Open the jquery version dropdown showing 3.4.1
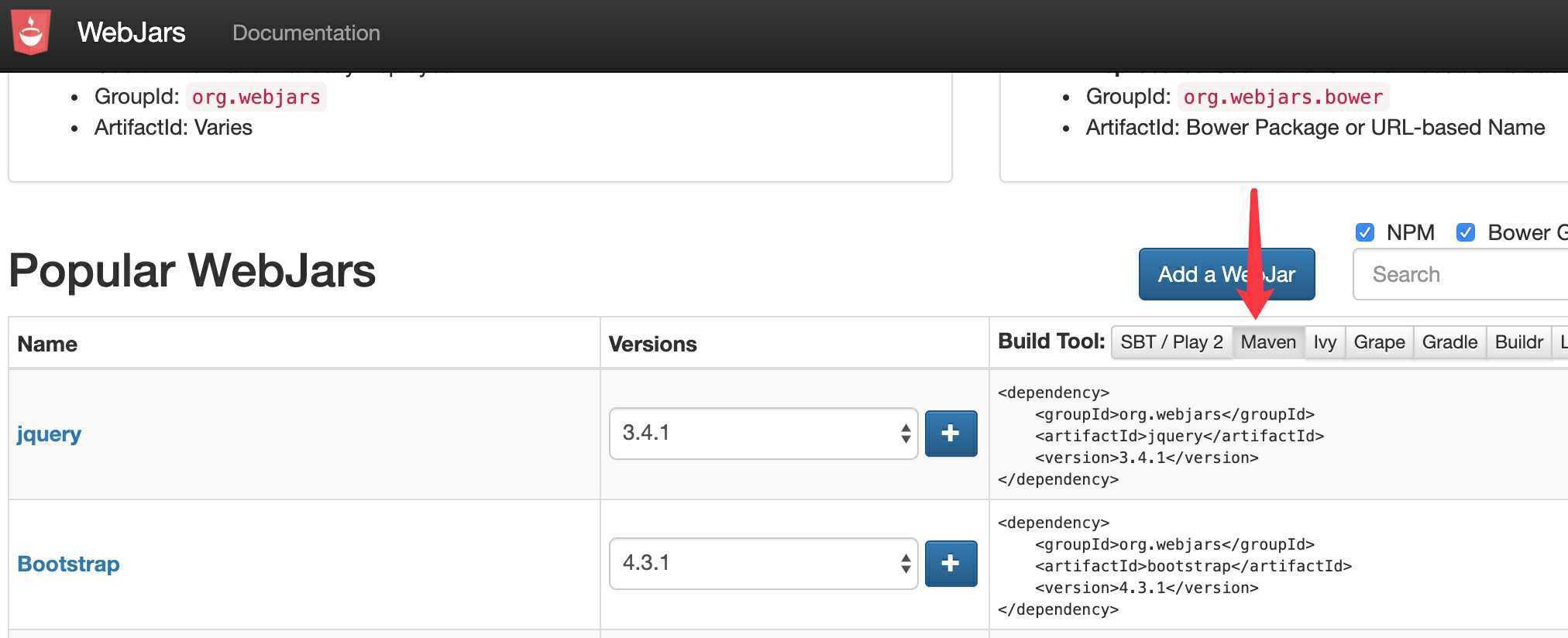The image size is (1568, 638). (x=763, y=434)
